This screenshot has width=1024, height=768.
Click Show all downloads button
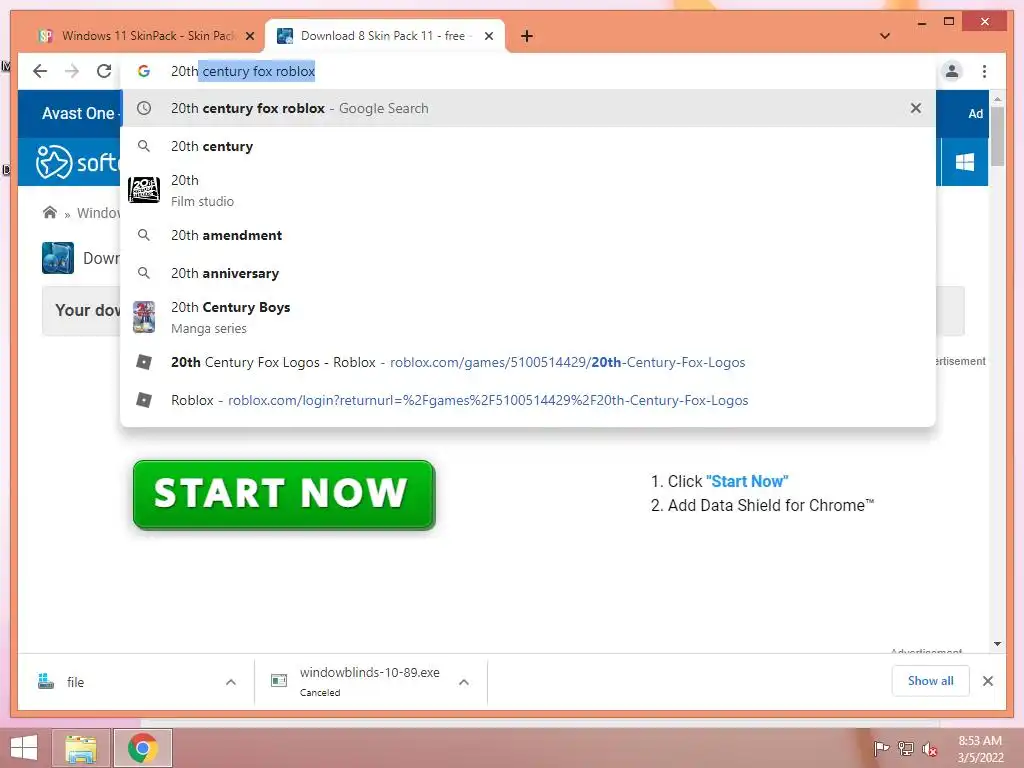(930, 681)
